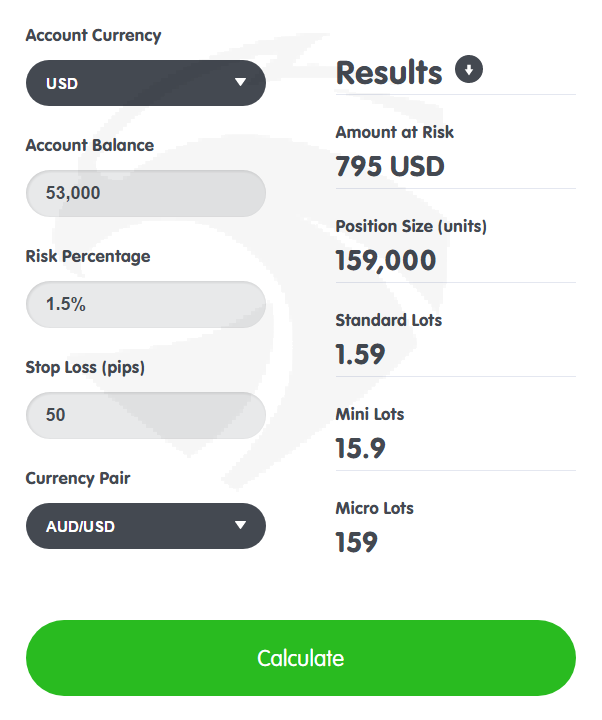Viewport: 602px width, 720px height.
Task: Click the Position Size (units) label
Action: point(411,226)
